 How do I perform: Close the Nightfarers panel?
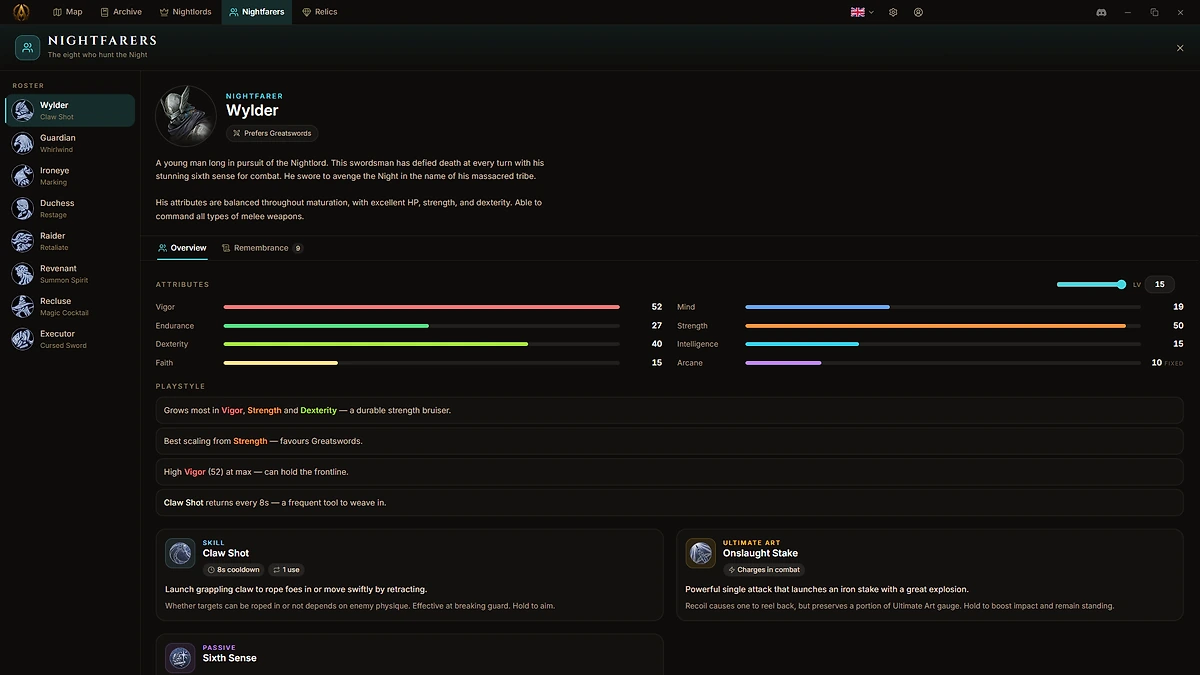[x=1180, y=48]
